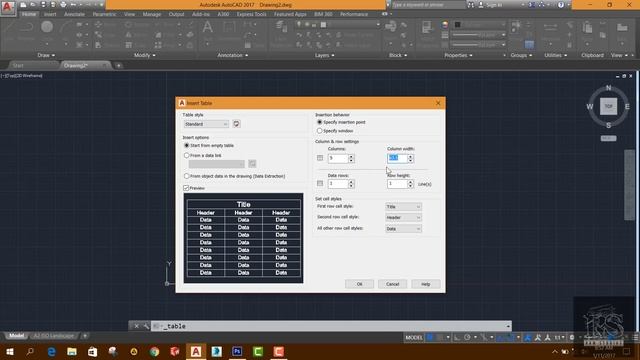Open the Table style Standard dropdown
640x360 pixels.
coord(206,124)
